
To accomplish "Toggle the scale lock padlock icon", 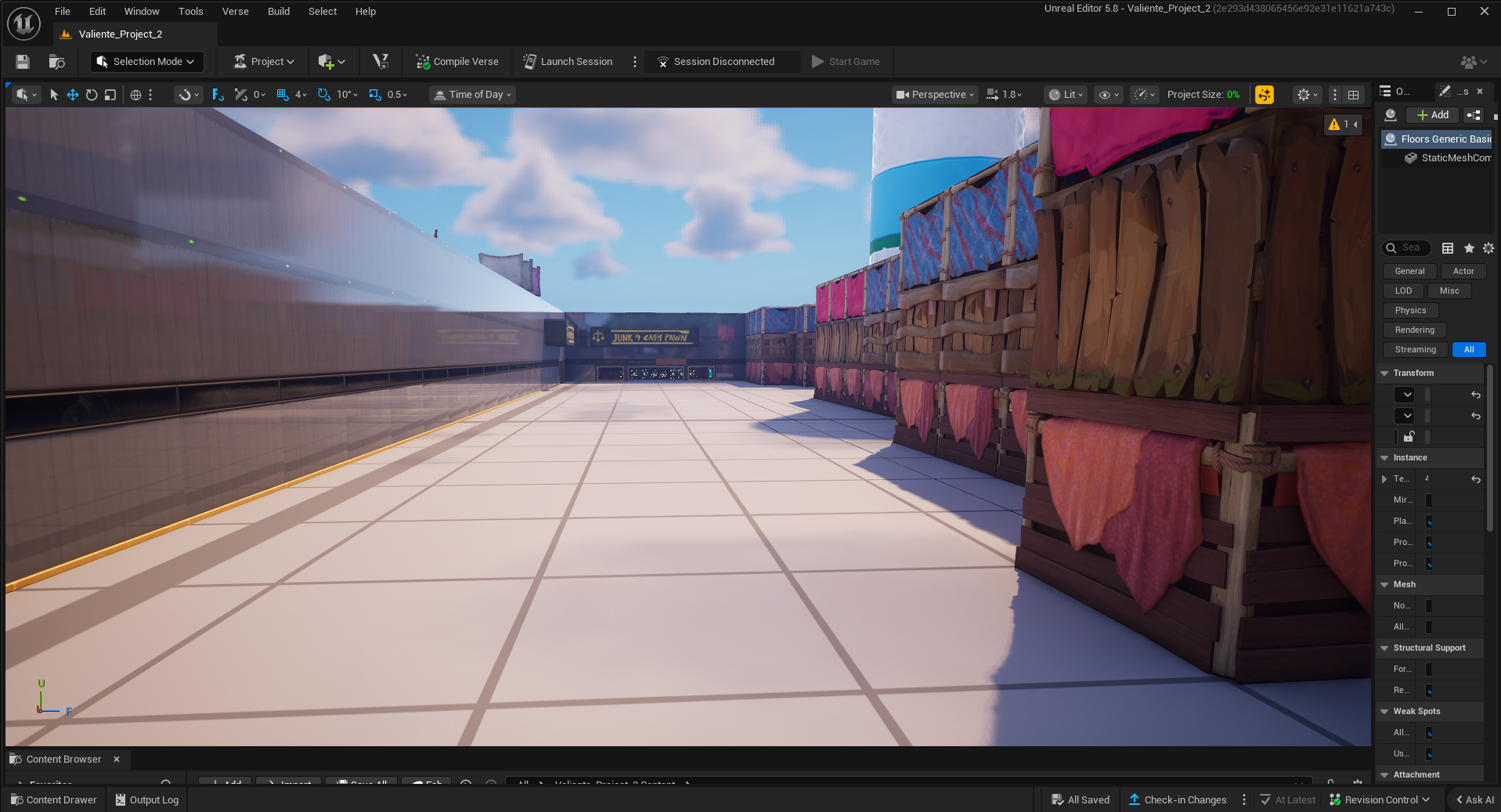I will click(x=1409, y=437).
